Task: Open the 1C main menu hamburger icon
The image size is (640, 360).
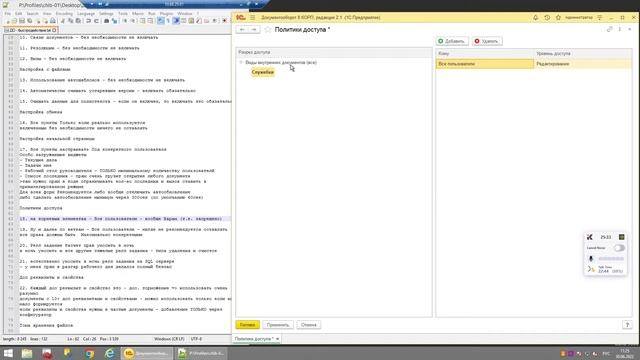Action: tap(252, 18)
